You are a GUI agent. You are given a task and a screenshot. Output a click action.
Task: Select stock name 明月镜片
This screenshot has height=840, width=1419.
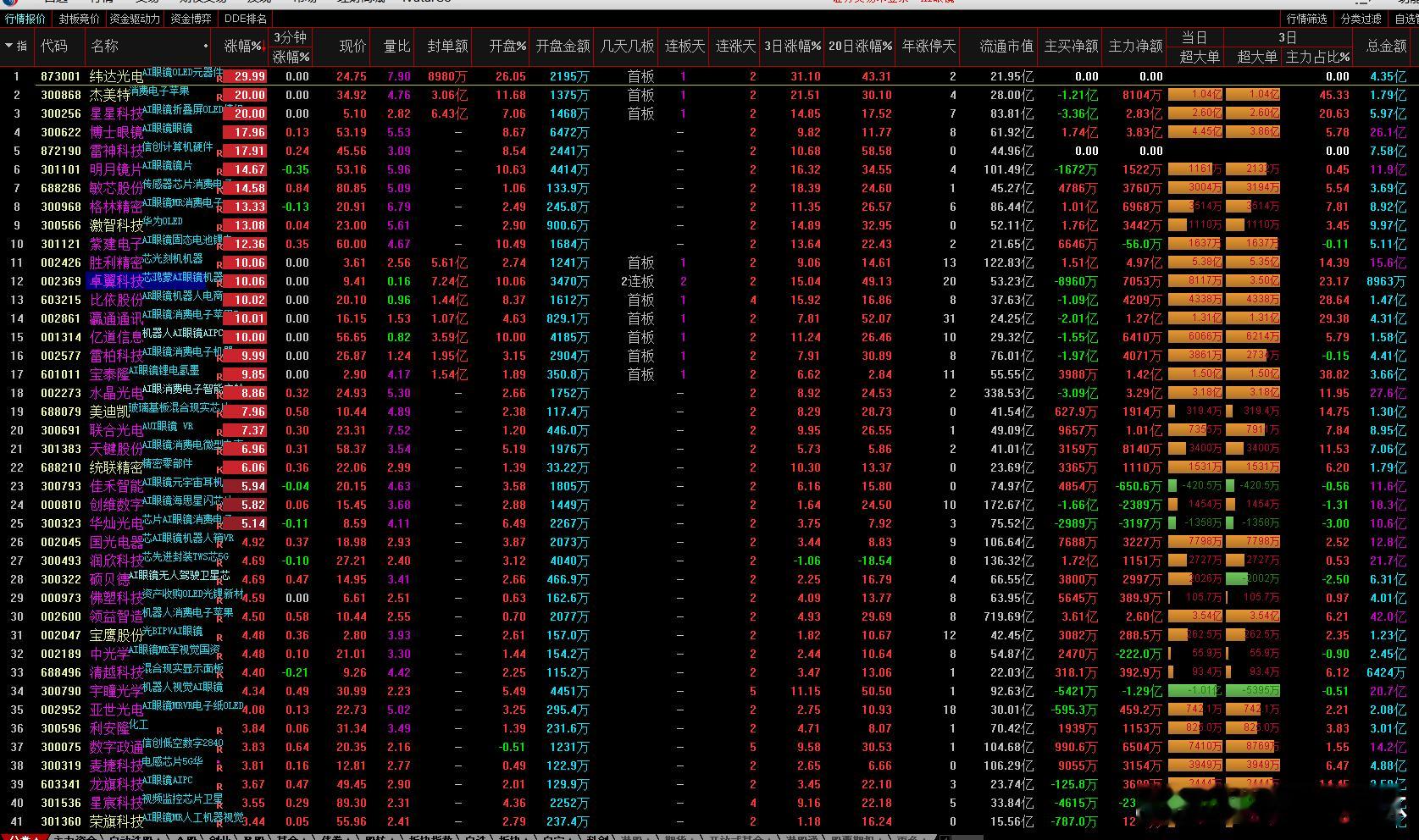[117, 169]
